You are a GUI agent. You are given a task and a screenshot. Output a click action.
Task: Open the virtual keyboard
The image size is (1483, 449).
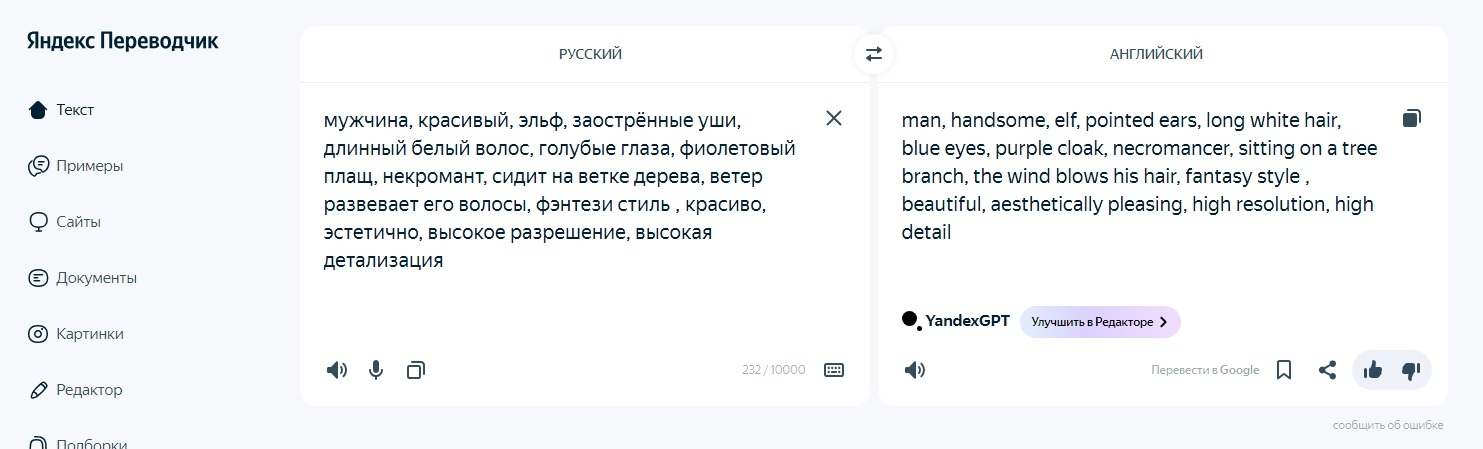pyautogui.click(x=834, y=370)
